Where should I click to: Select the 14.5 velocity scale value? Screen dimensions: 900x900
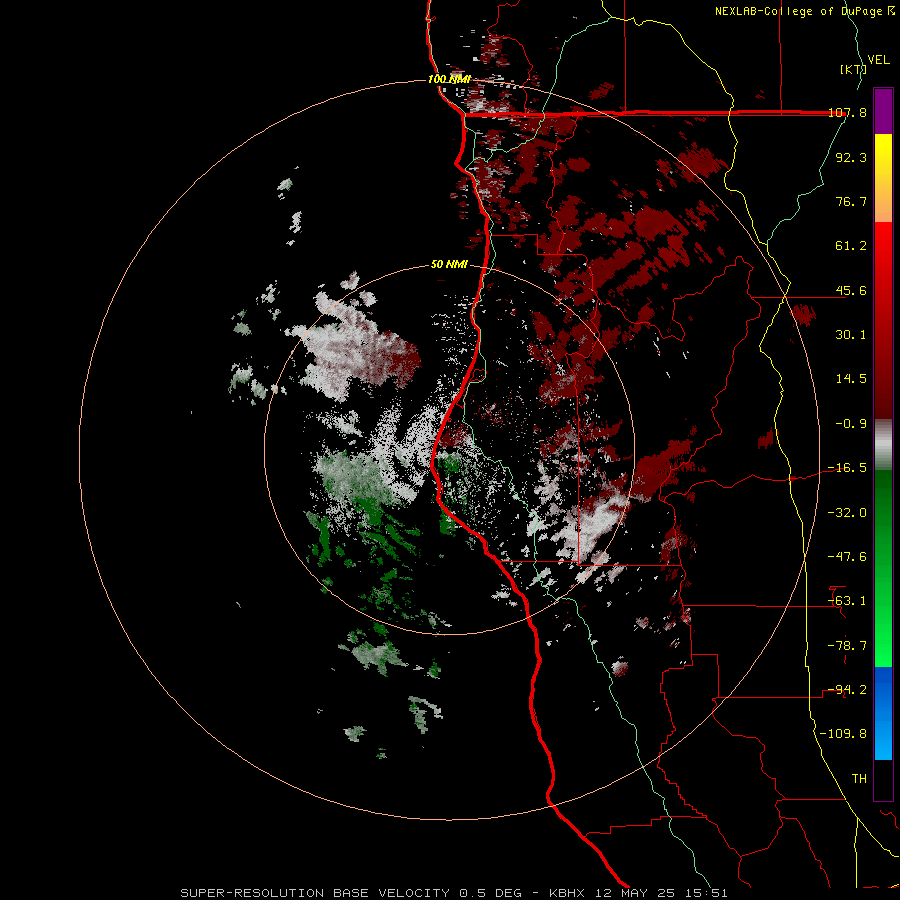tap(851, 379)
